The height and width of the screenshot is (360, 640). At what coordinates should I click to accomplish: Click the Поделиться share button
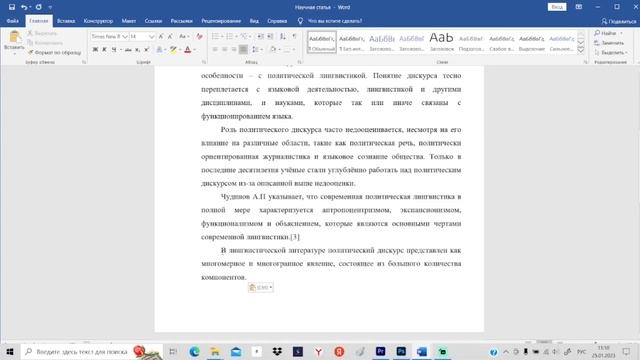tap(619, 21)
